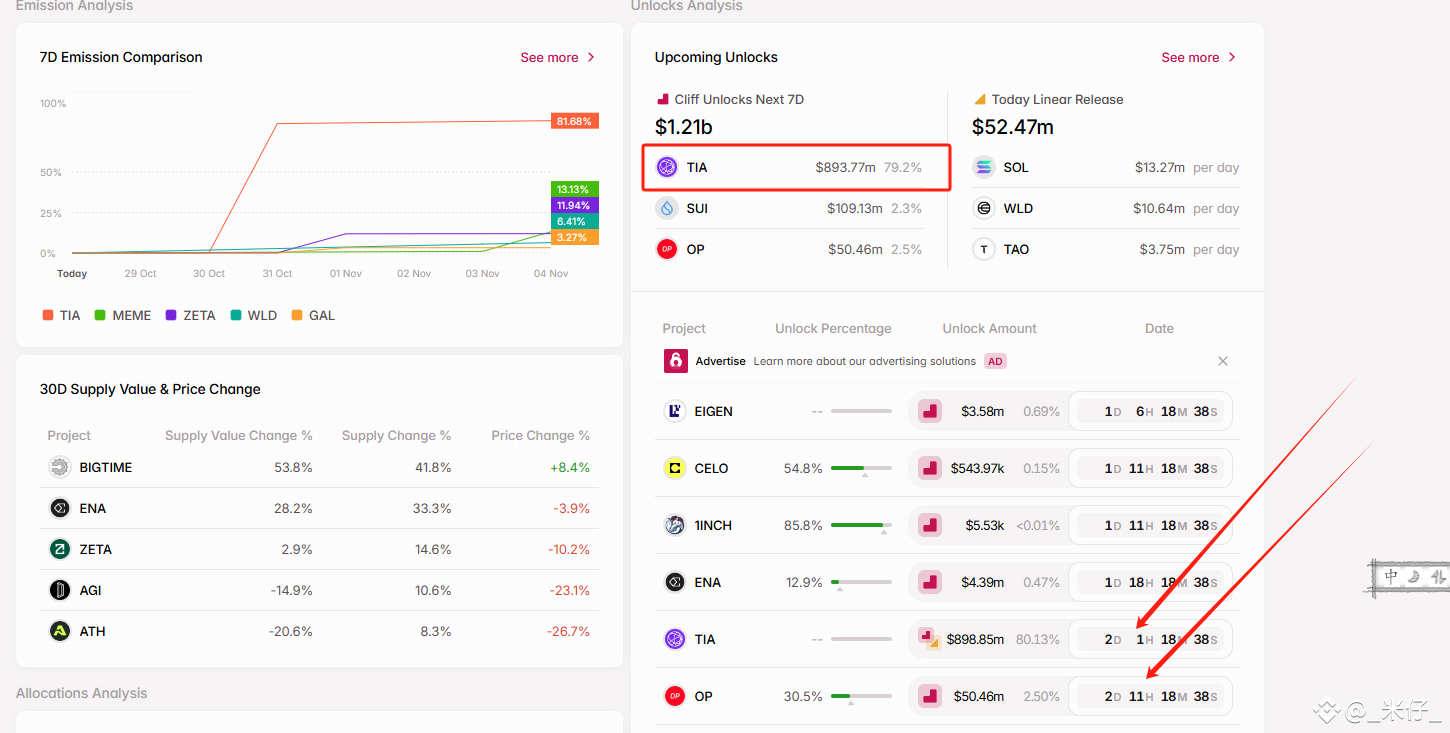
Task: Click the Unlock Percentage column header
Action: pyautogui.click(x=833, y=329)
